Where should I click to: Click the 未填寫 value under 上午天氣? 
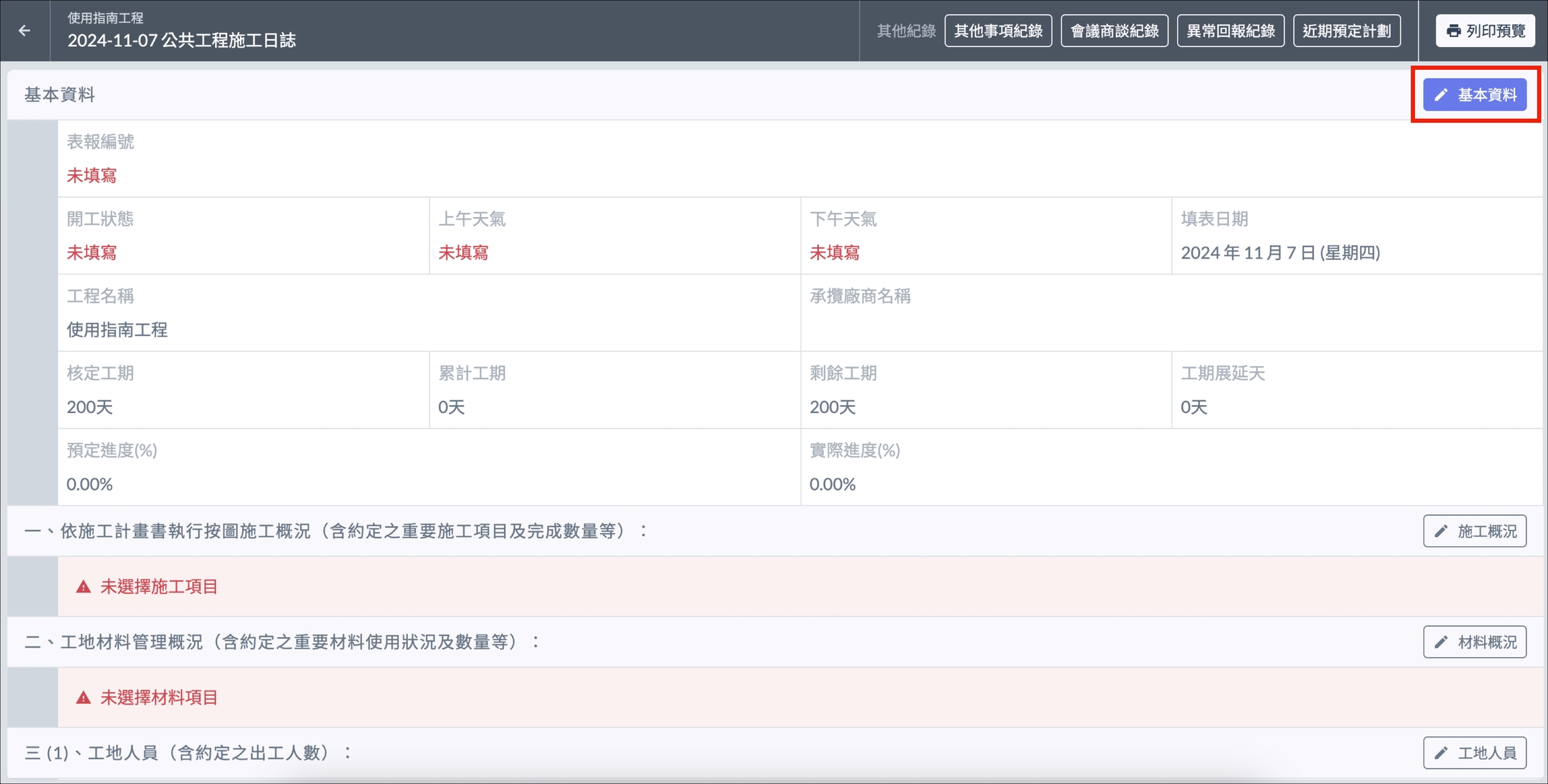[463, 253]
